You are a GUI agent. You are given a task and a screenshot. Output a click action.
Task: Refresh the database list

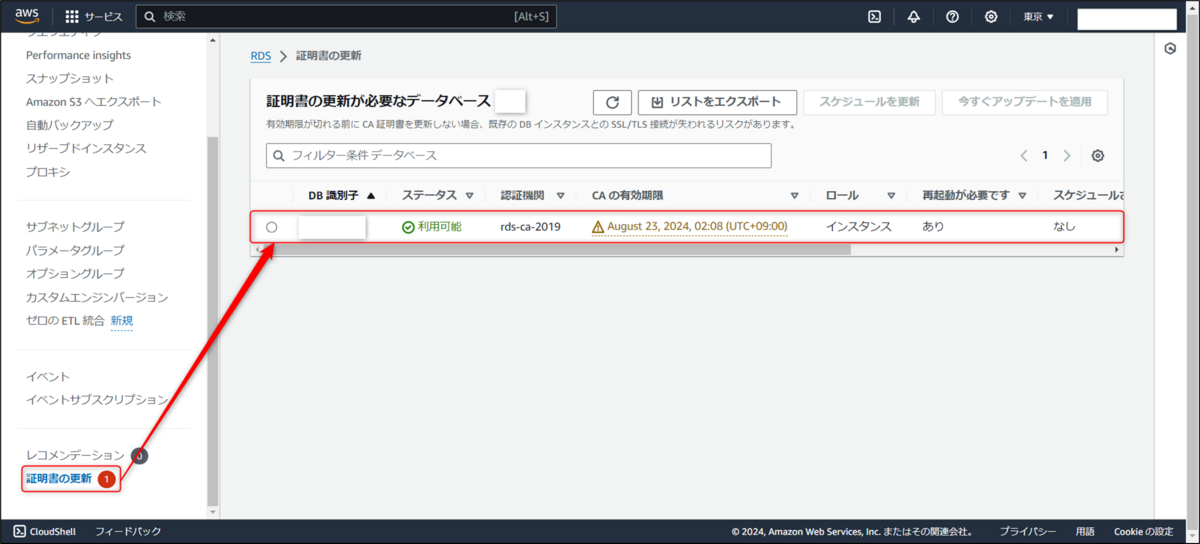pyautogui.click(x=612, y=102)
